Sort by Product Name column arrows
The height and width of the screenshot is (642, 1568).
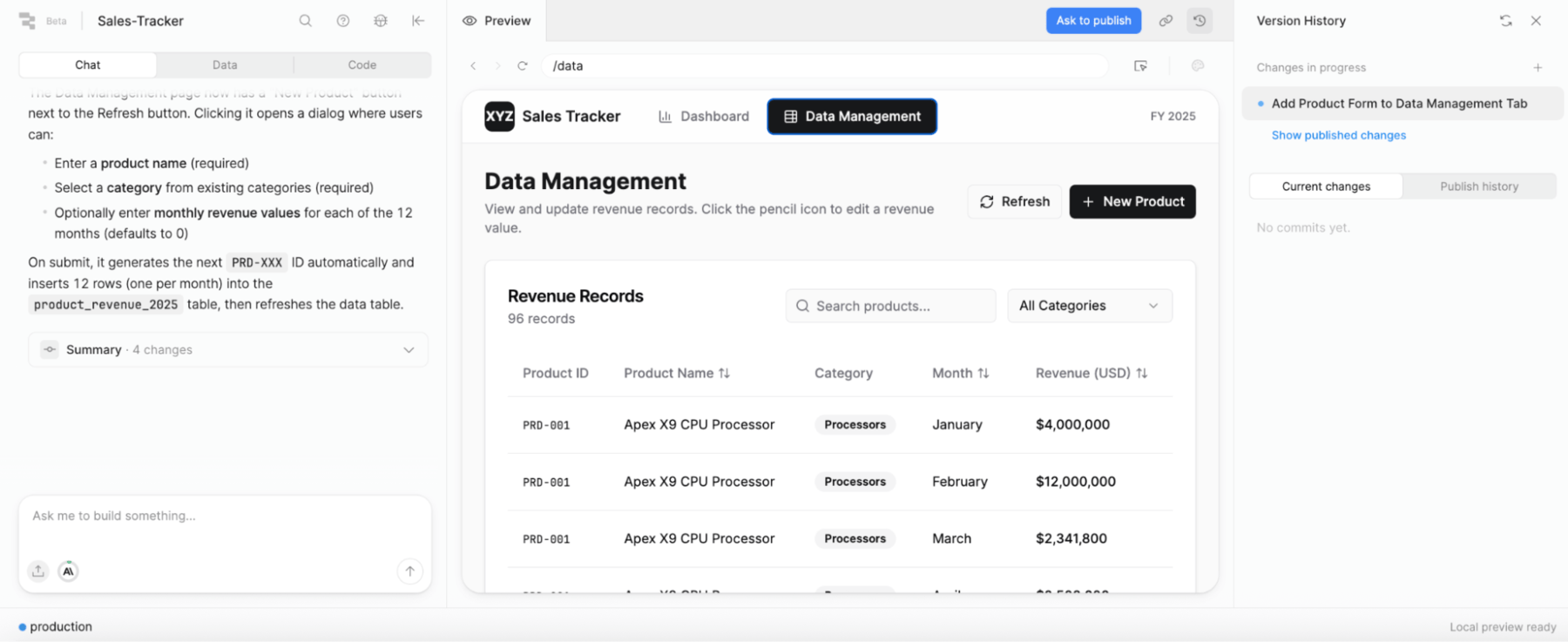(x=724, y=374)
